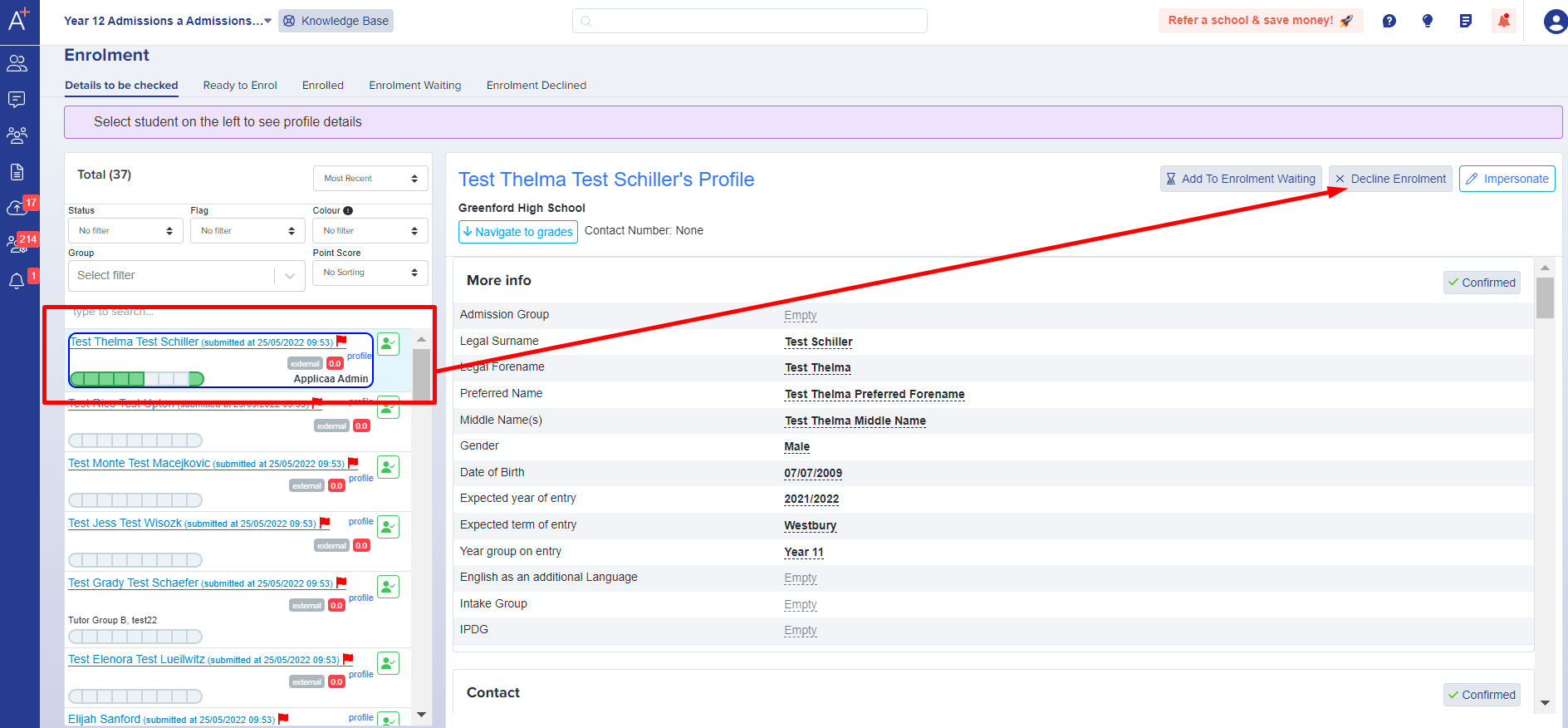Open the Colour filter dropdown
The height and width of the screenshot is (728, 1568).
[370, 231]
